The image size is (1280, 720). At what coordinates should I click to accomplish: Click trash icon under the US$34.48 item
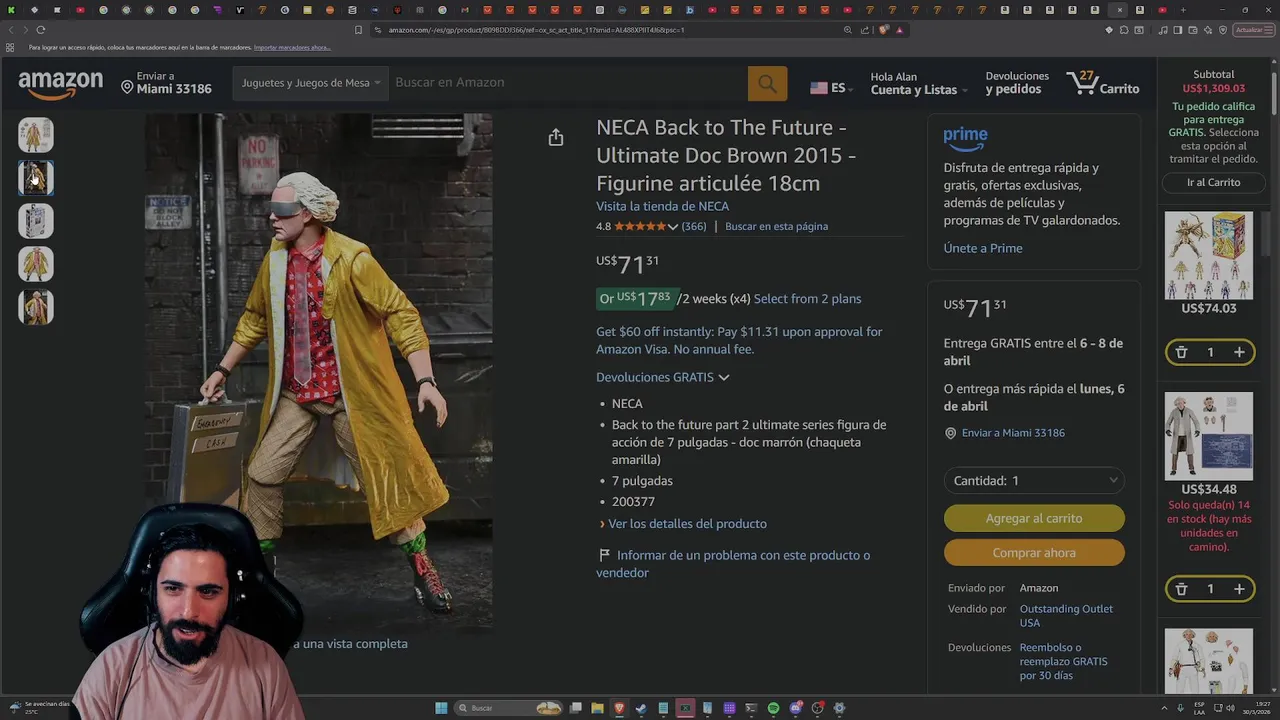pyautogui.click(x=1181, y=589)
